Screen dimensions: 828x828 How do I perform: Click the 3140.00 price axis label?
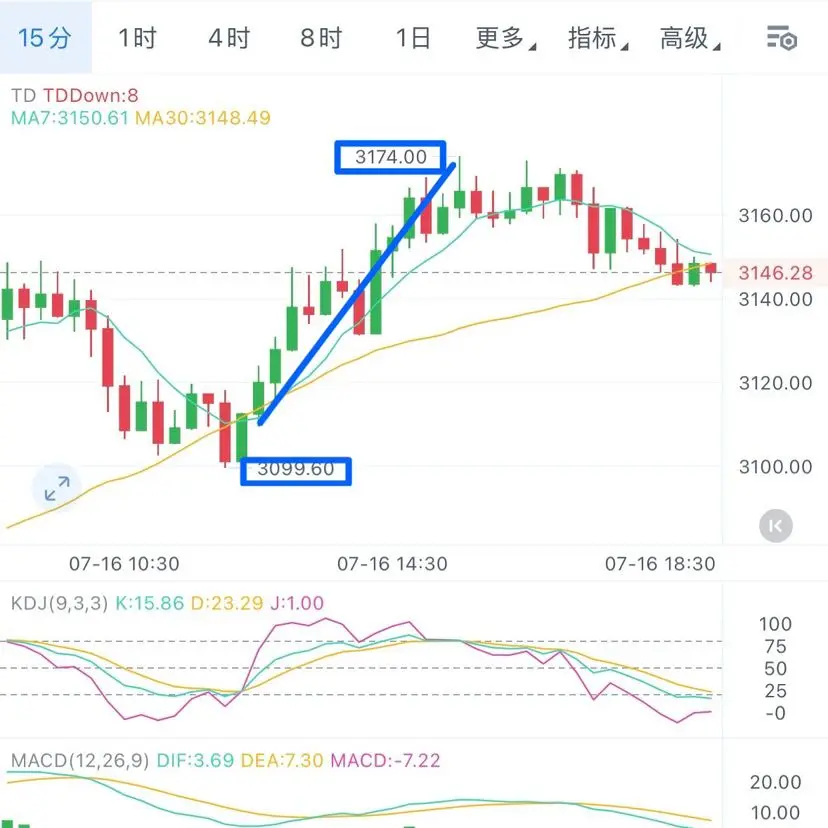[x=775, y=299]
